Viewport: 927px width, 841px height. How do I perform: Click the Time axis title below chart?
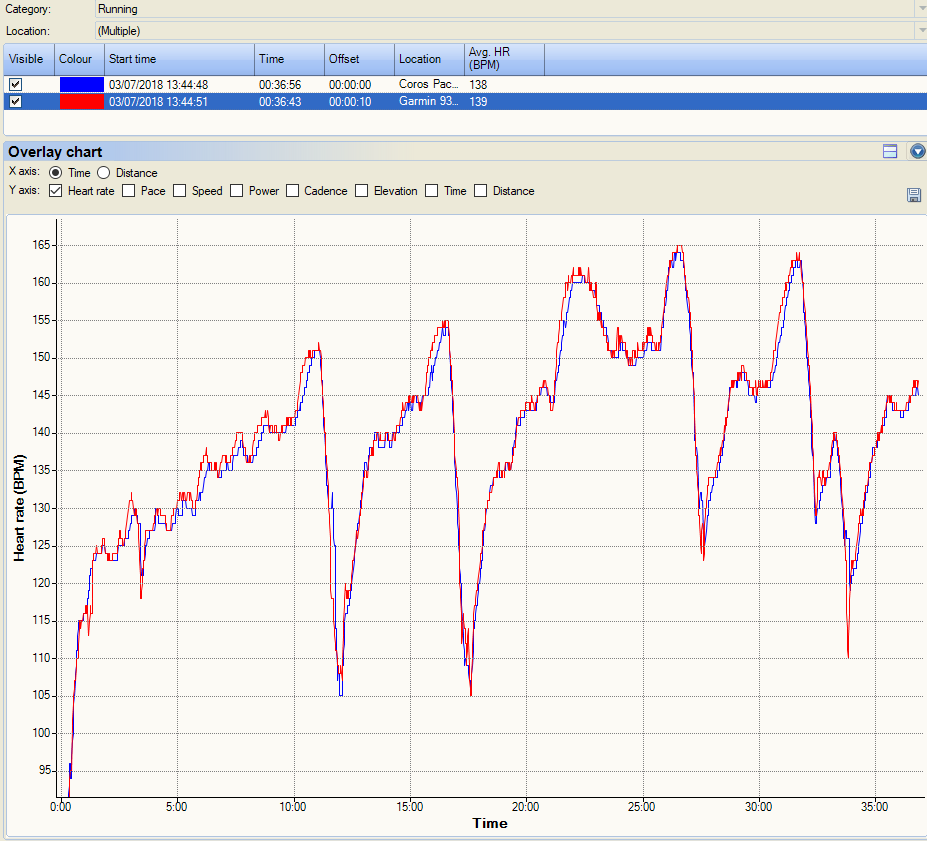pos(490,823)
